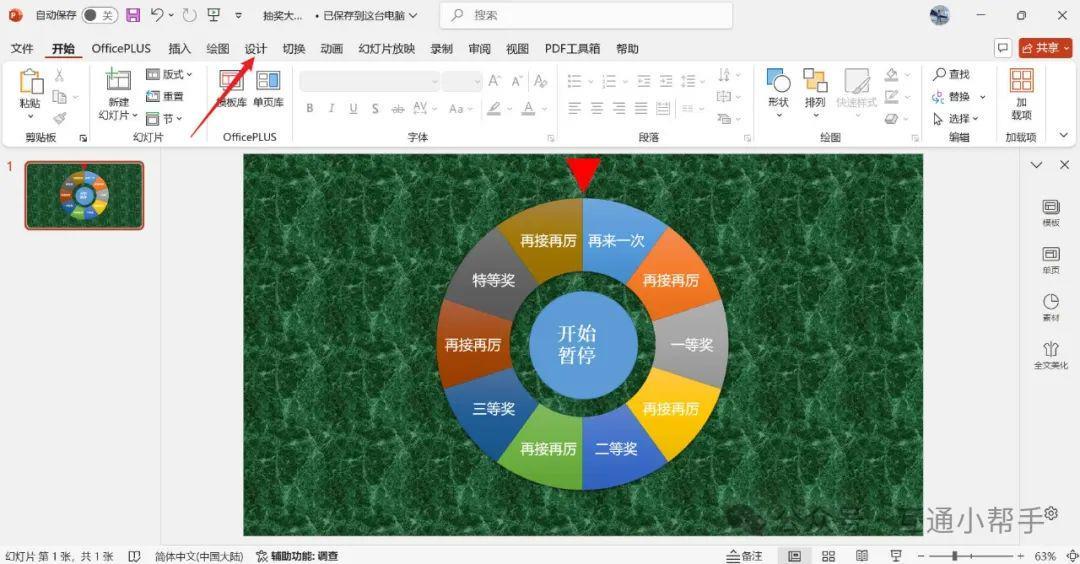Switch to the OfficePLUS tab
The image size is (1080, 564).
121,48
